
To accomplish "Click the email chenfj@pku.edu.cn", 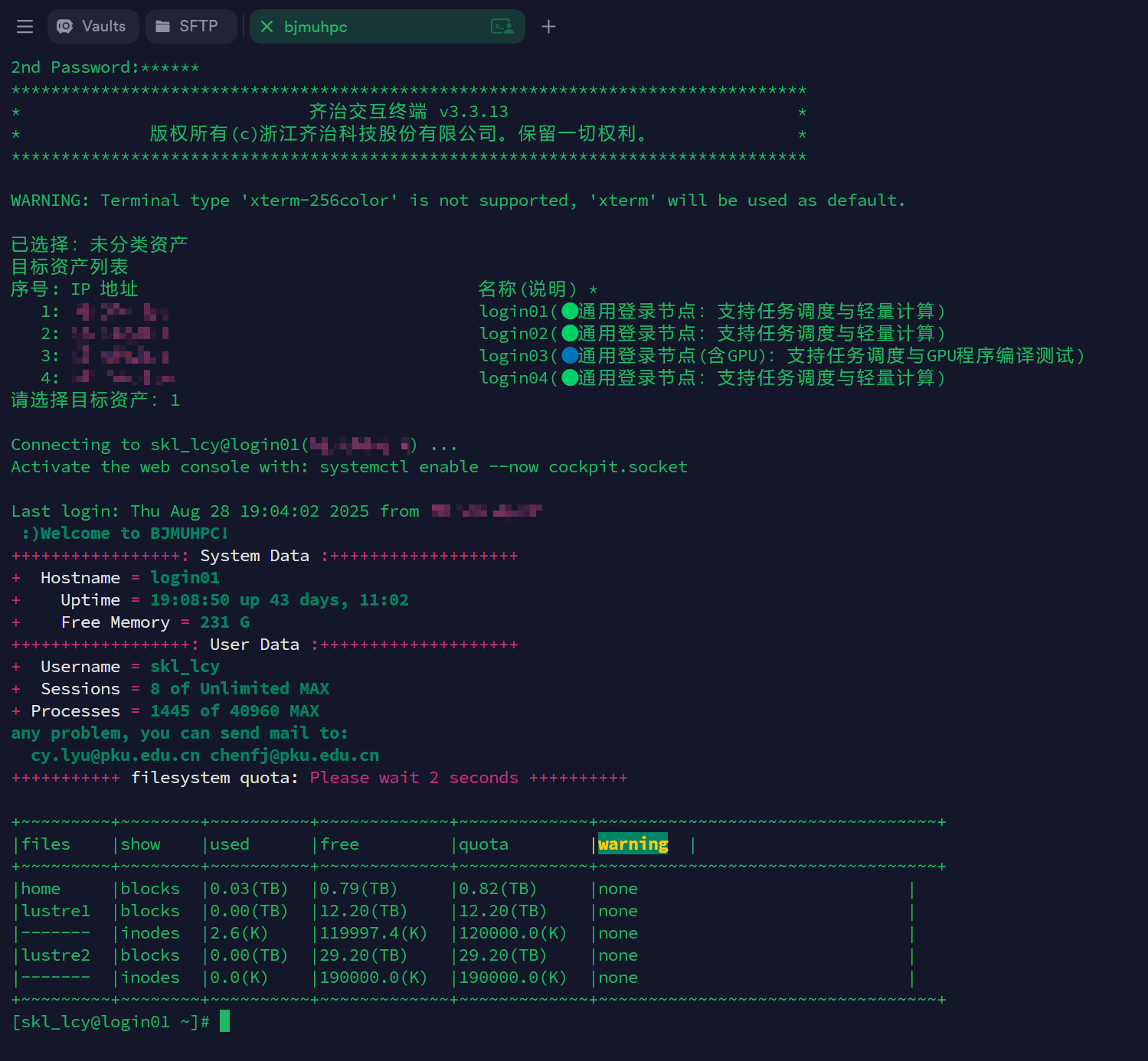I will (x=295, y=756).
